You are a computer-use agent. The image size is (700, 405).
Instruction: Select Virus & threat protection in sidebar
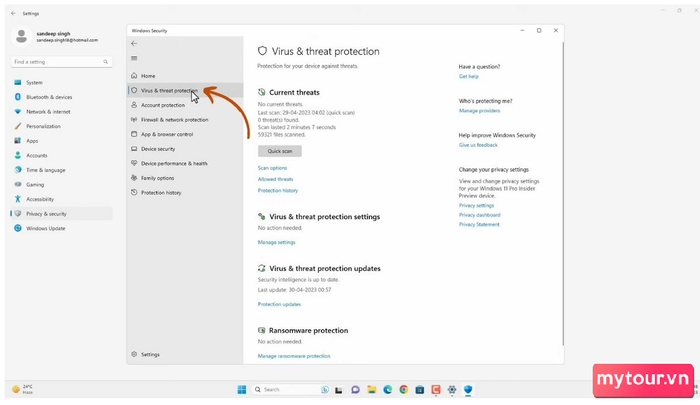click(186, 90)
